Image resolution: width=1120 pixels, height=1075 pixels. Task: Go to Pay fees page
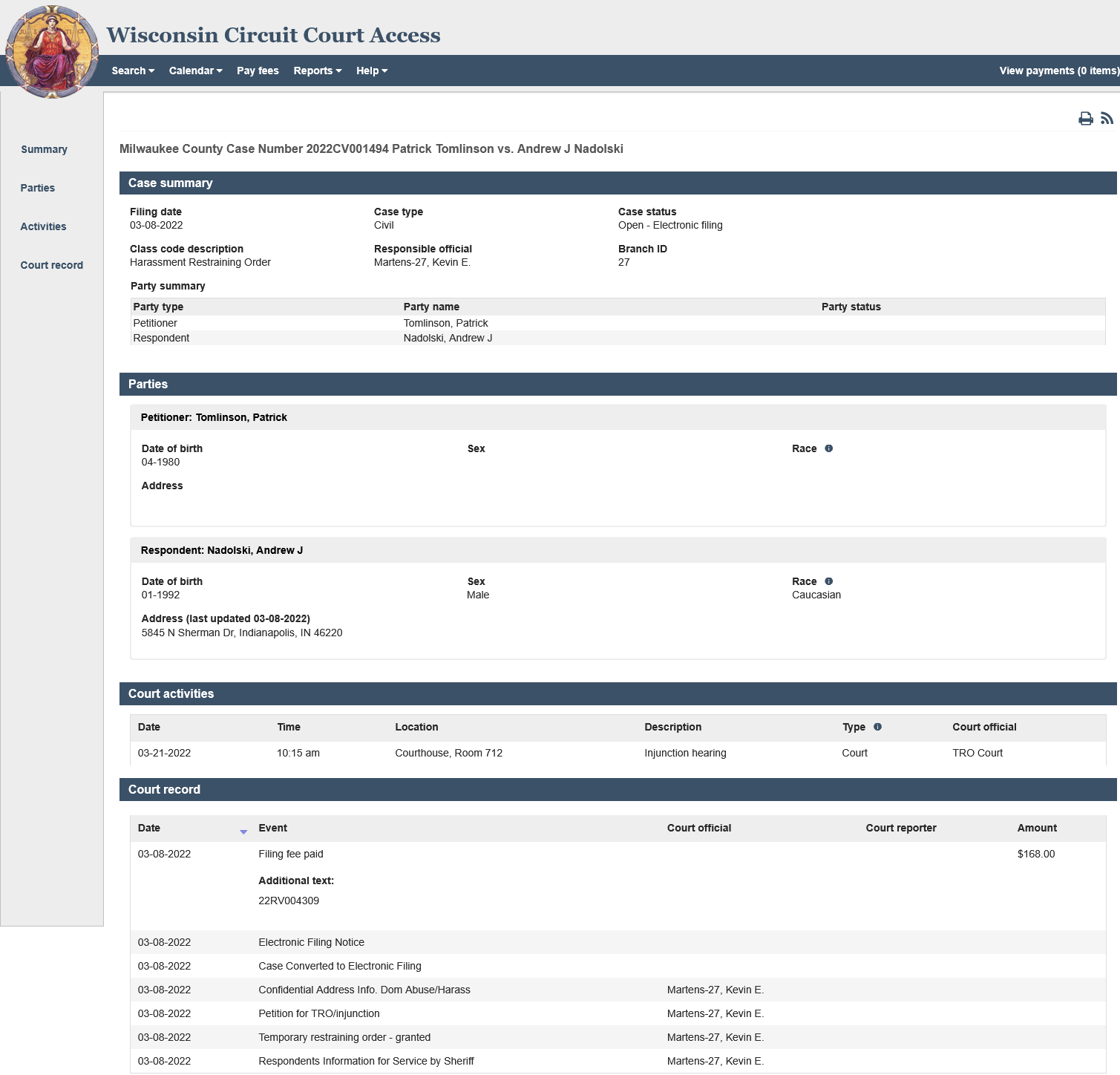coord(258,71)
